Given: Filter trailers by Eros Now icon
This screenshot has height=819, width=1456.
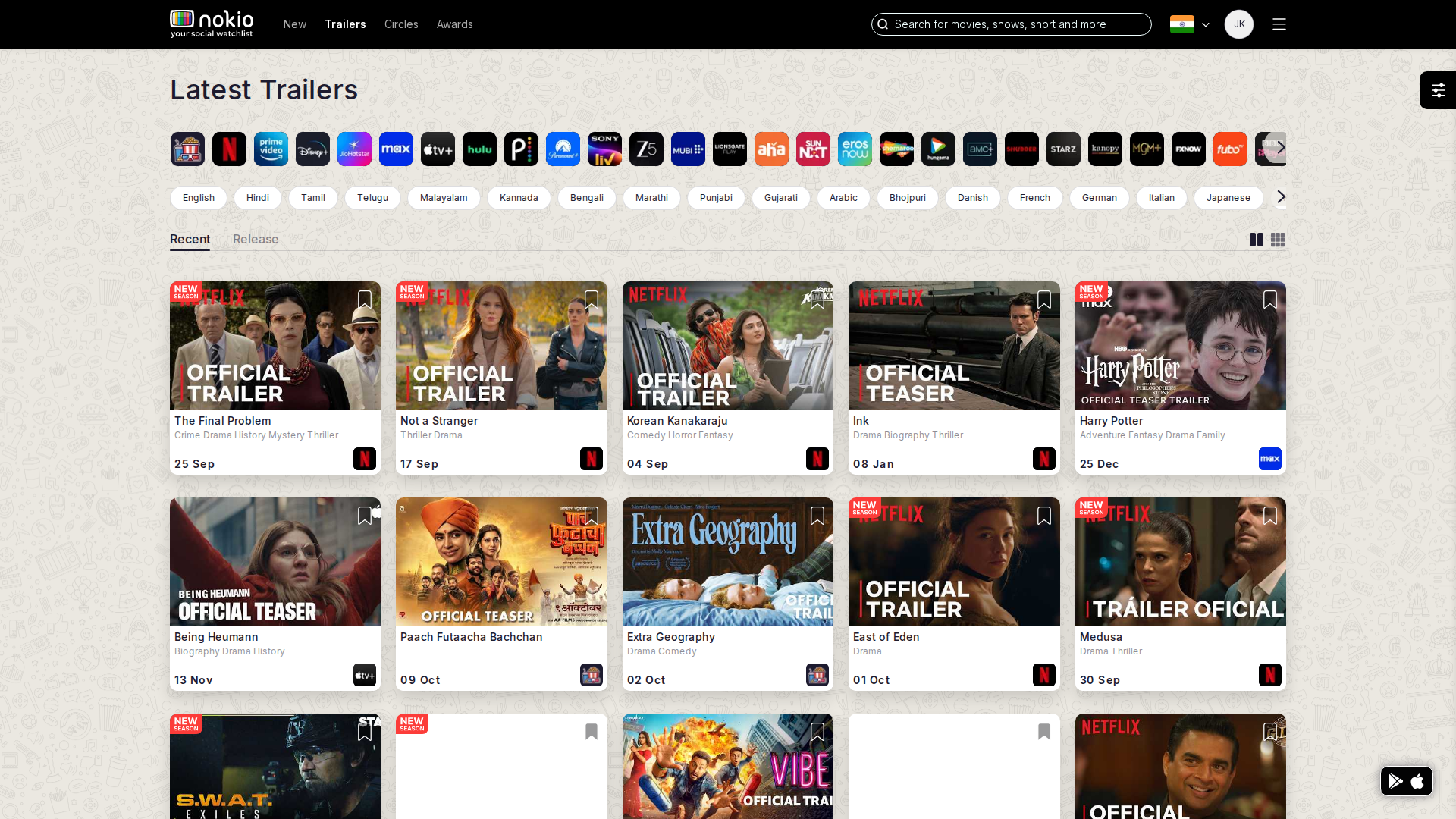Looking at the screenshot, I should click(855, 149).
